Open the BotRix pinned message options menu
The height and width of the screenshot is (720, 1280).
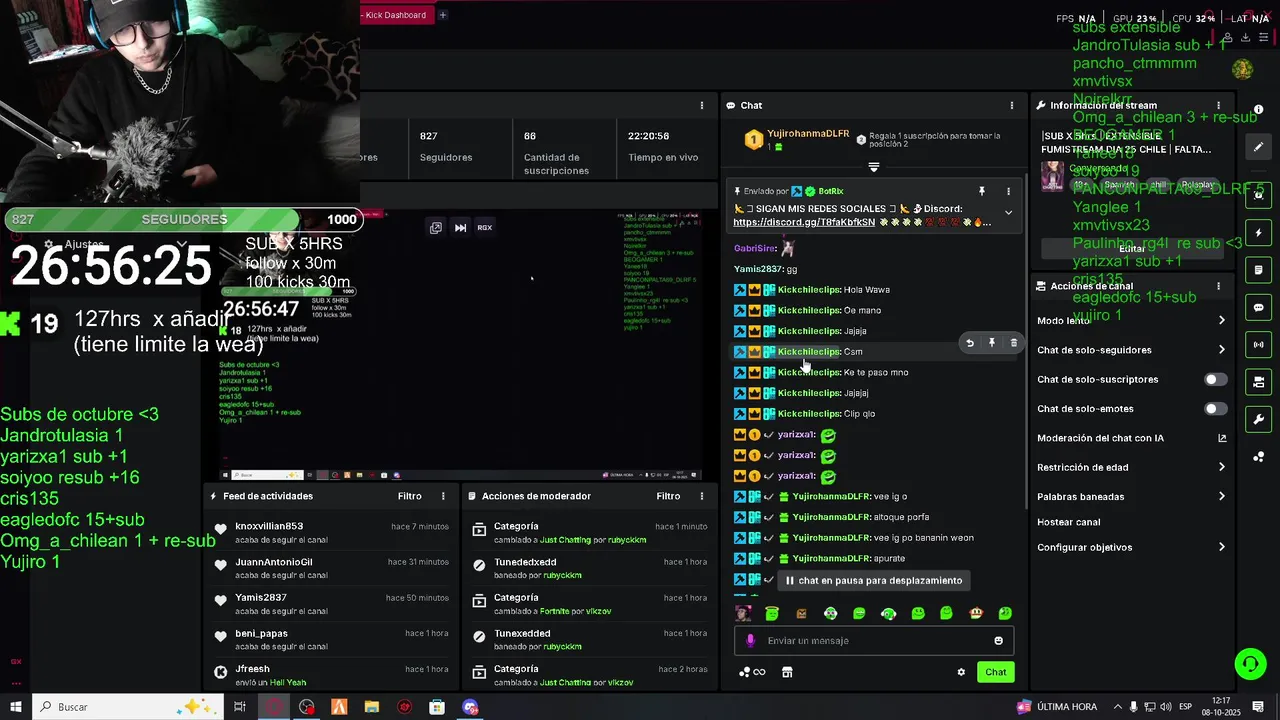tap(1008, 191)
